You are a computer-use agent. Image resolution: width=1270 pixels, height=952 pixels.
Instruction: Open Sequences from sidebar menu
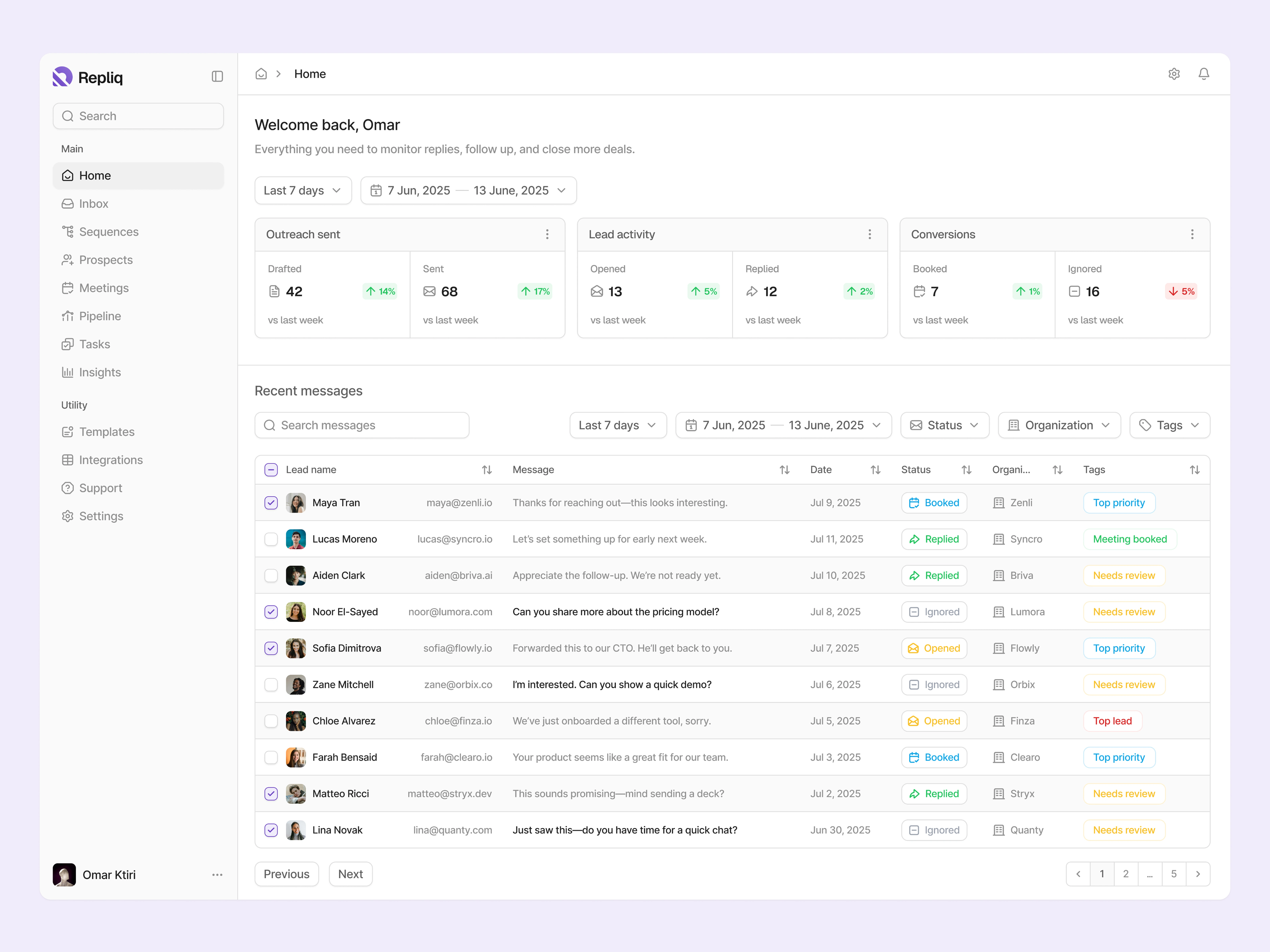[x=109, y=232]
